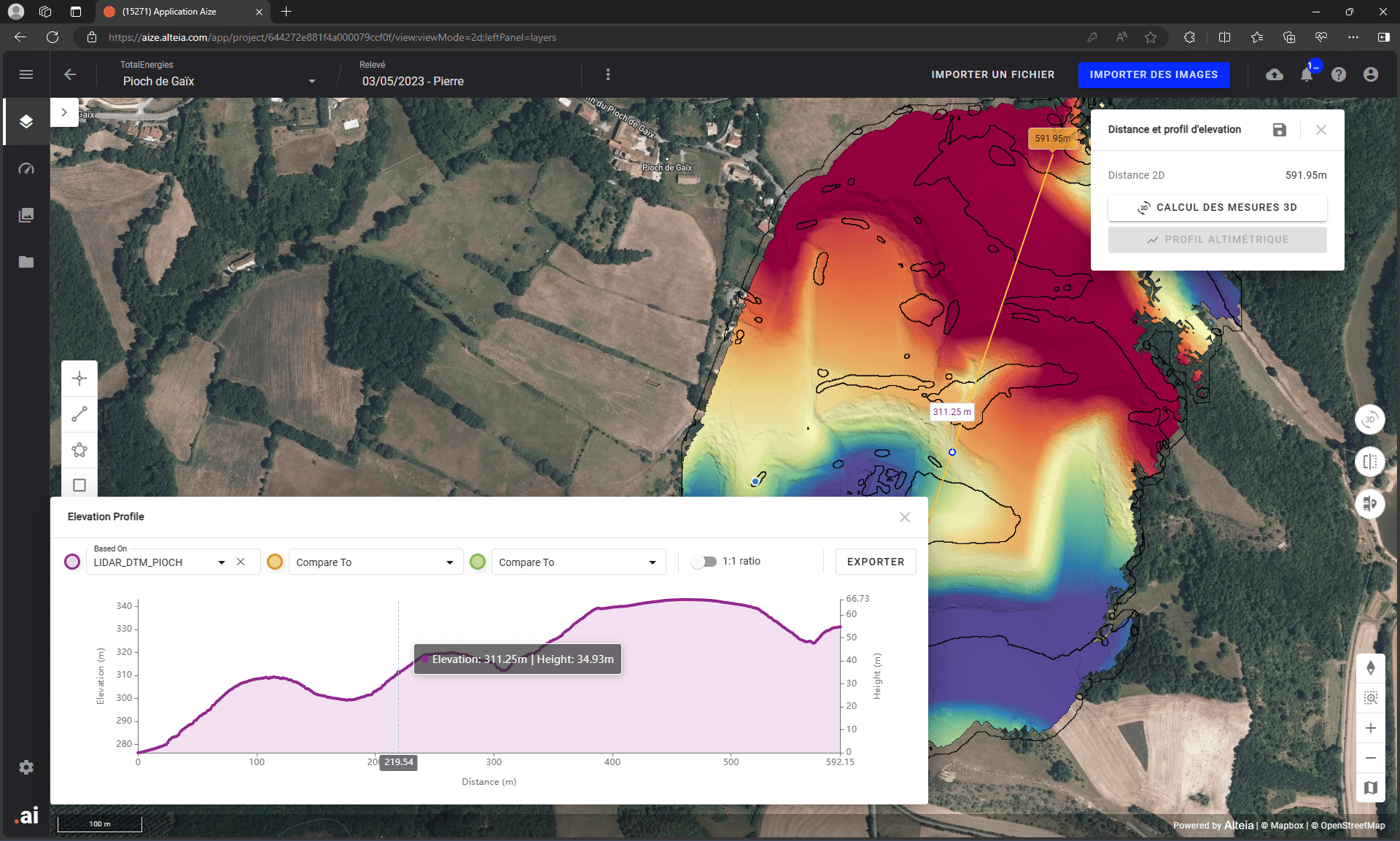Open split-screen compare view icon
The width and height of the screenshot is (1400, 841).
tap(1369, 462)
